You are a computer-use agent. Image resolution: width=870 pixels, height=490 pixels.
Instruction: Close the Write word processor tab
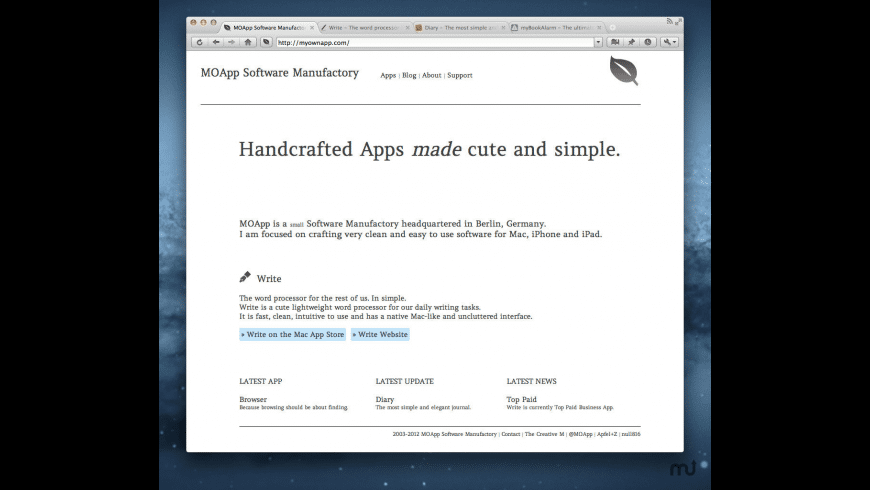tap(407, 27)
